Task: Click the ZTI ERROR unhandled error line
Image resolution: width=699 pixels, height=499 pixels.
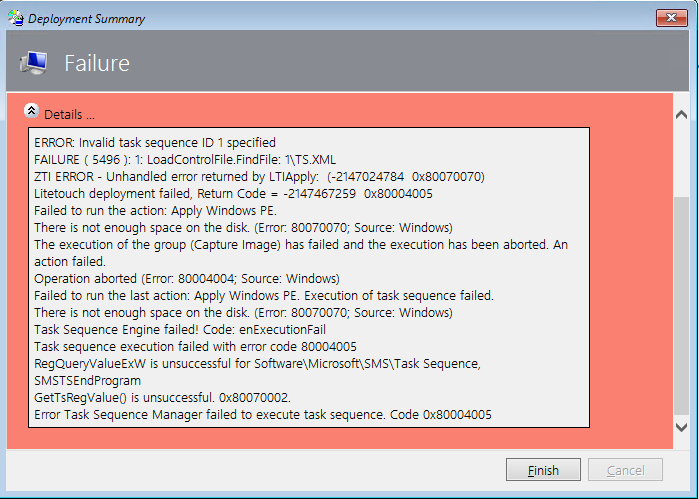Action: coord(259,176)
